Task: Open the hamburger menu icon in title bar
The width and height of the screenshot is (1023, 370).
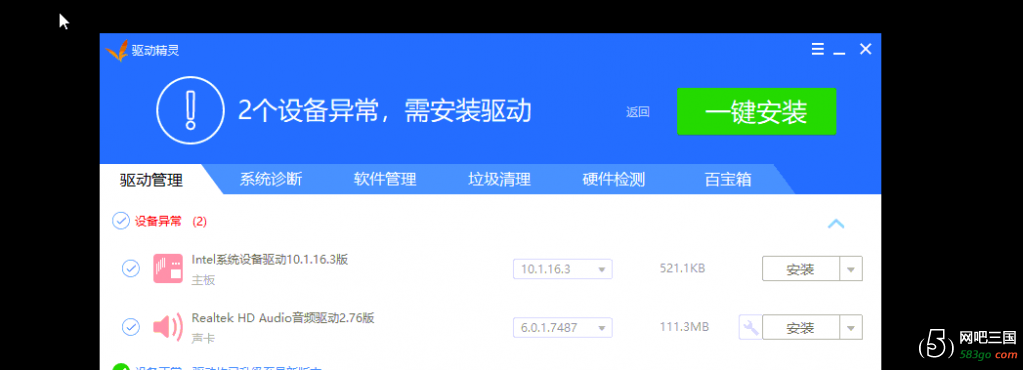Action: (x=817, y=49)
